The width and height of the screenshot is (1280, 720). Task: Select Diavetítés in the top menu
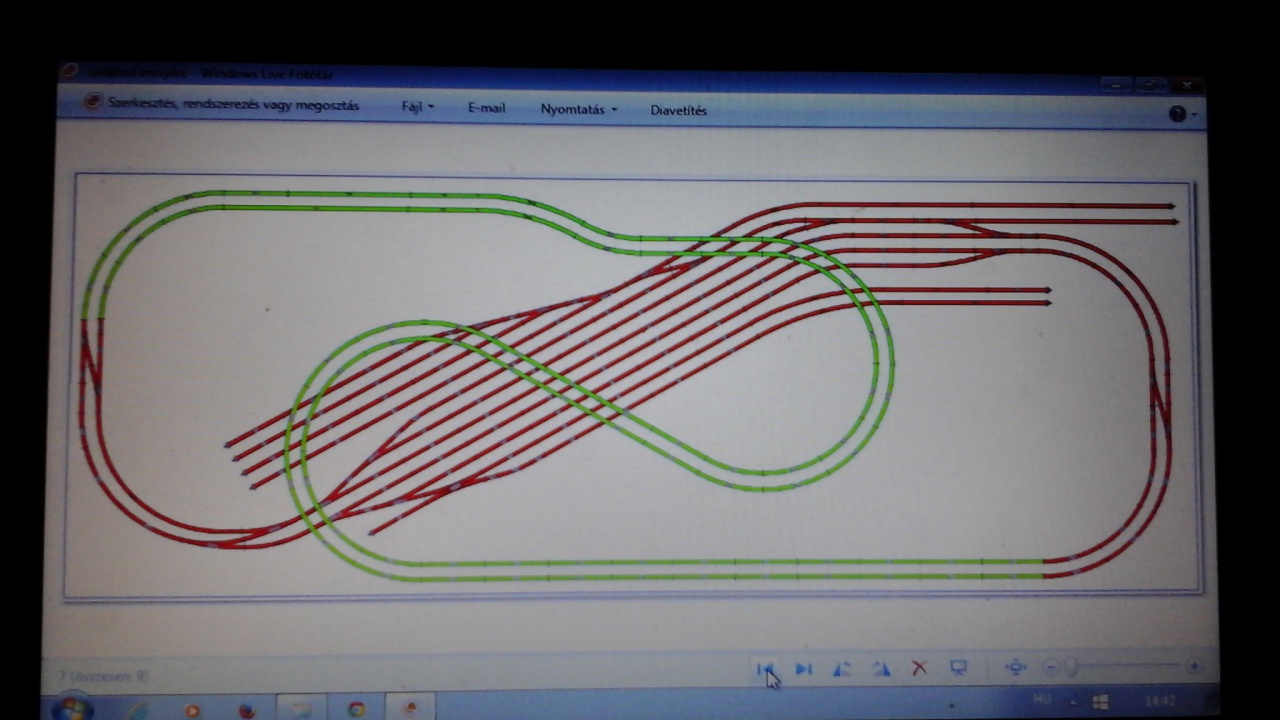[x=678, y=111]
